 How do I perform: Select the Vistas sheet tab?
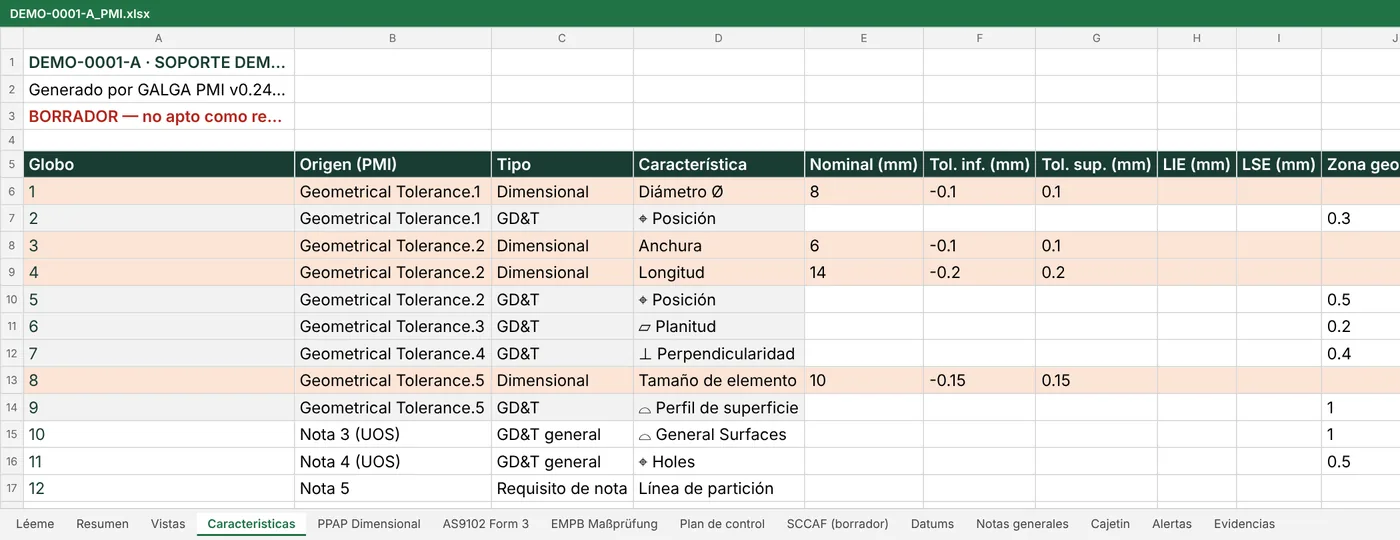(x=168, y=524)
